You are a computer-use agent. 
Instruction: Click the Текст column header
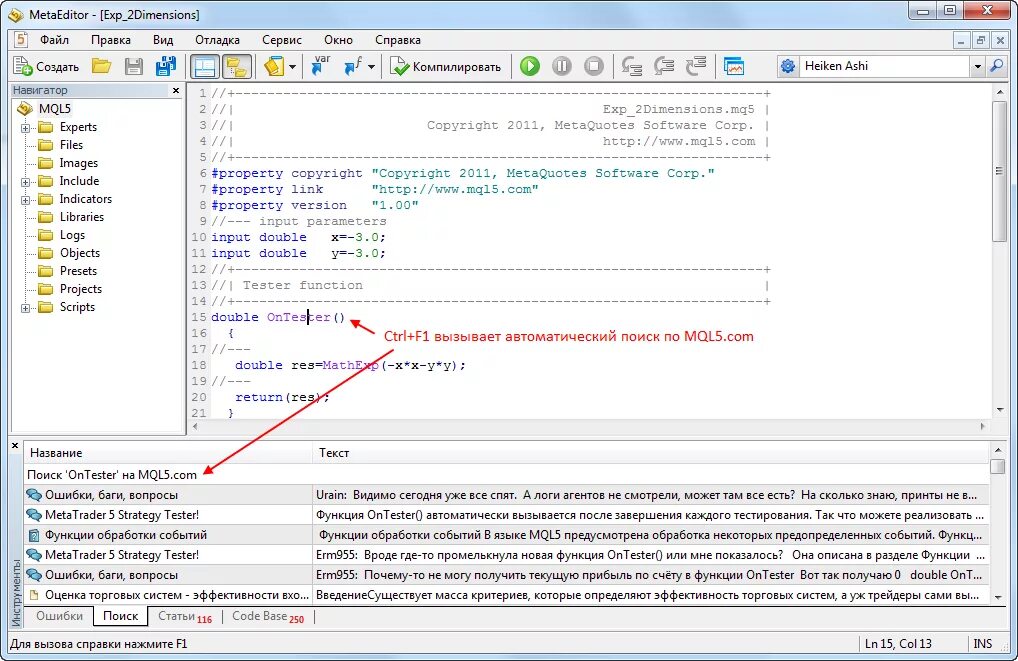[x=651, y=453]
